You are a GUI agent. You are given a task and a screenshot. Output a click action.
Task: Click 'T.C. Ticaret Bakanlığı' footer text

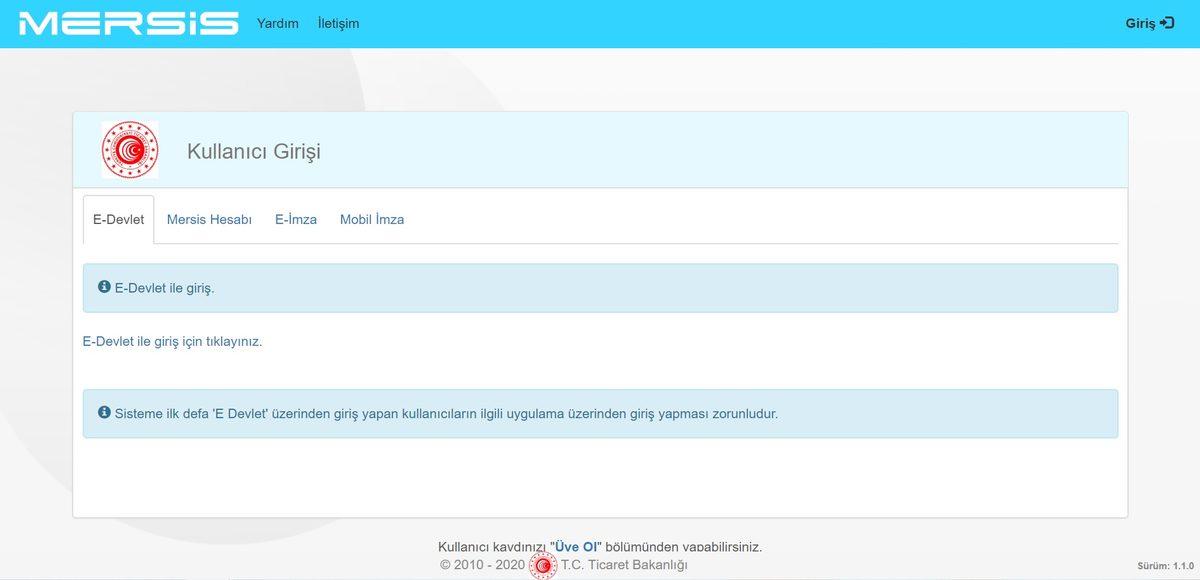(x=624, y=565)
